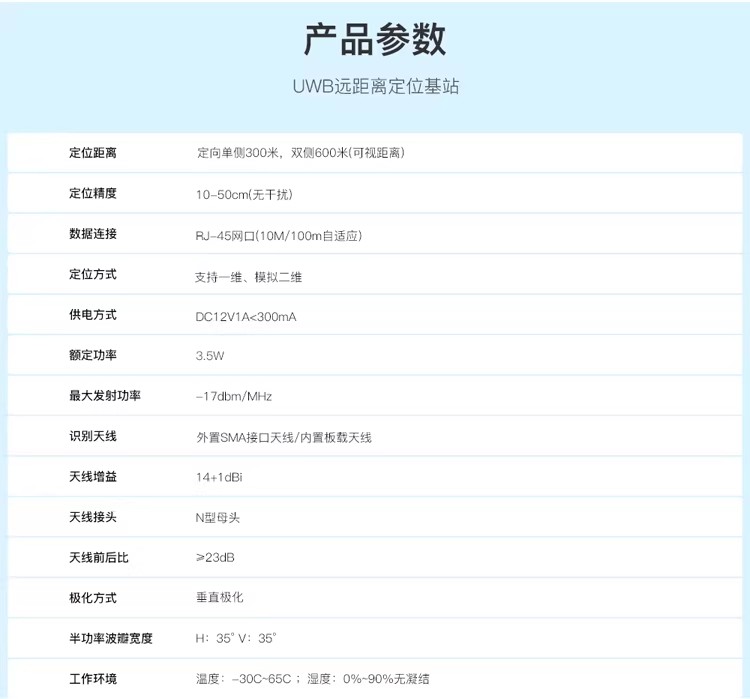Image resolution: width=750 pixels, height=699 pixels.
Task: Click the 垂直极化 polarization value
Action: click(x=219, y=598)
